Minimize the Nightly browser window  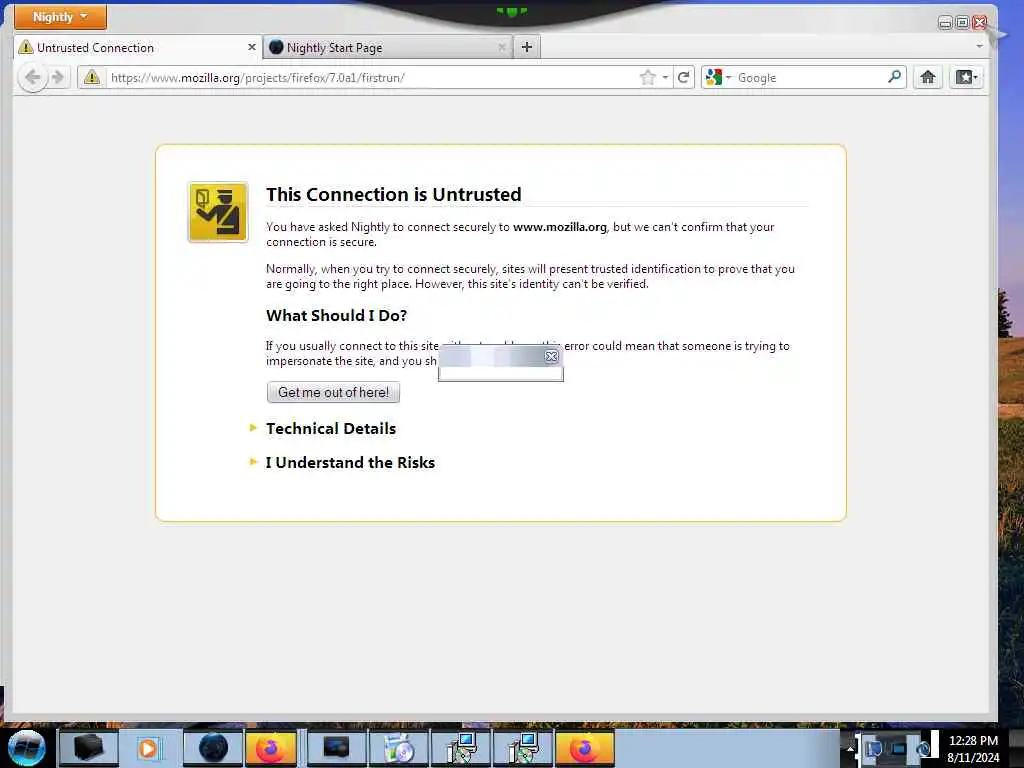[945, 23]
